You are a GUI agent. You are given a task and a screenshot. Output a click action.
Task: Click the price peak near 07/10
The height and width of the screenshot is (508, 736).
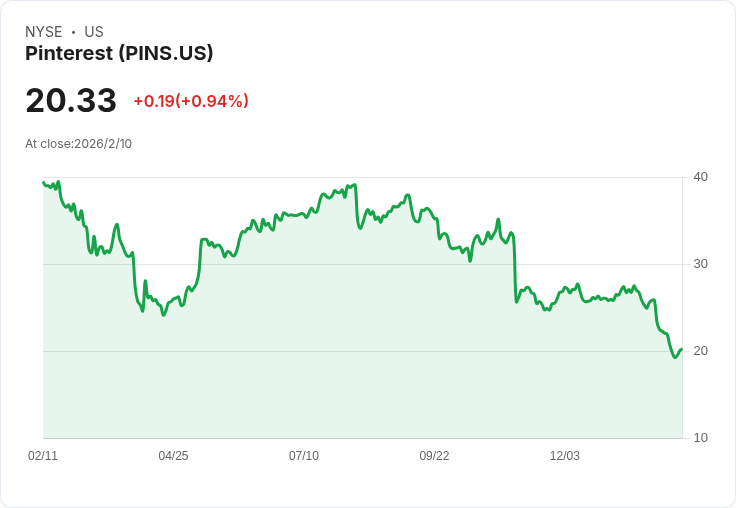pos(354,185)
